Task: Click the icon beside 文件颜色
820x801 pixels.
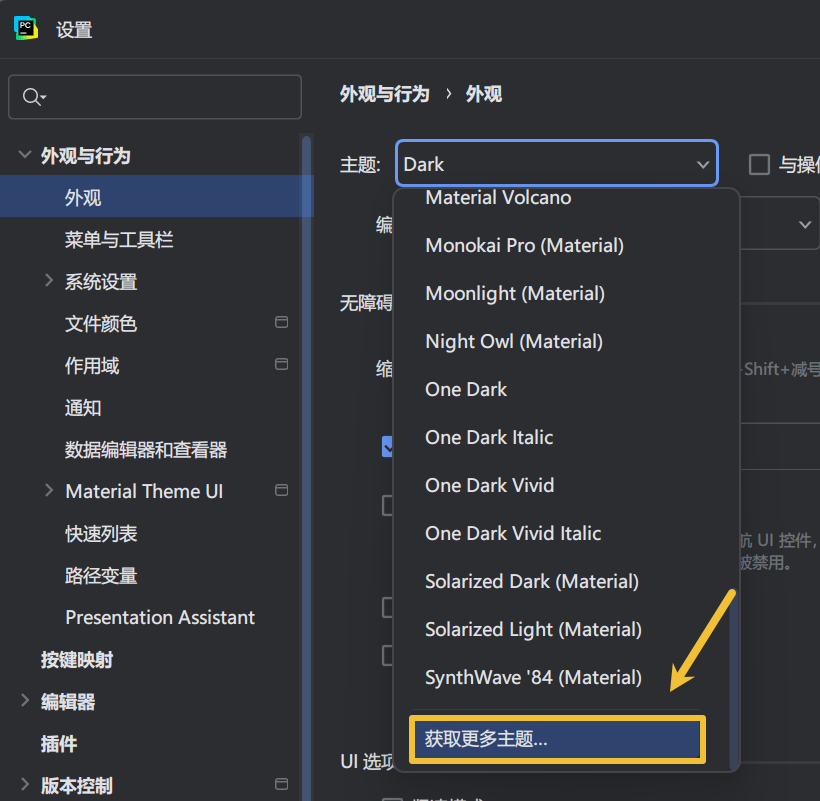Action: coord(282,323)
